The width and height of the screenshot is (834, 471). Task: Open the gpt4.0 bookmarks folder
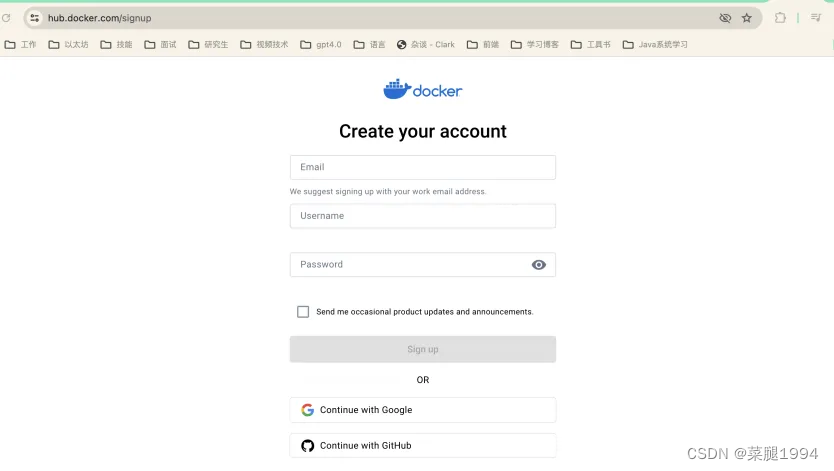pyautogui.click(x=321, y=45)
